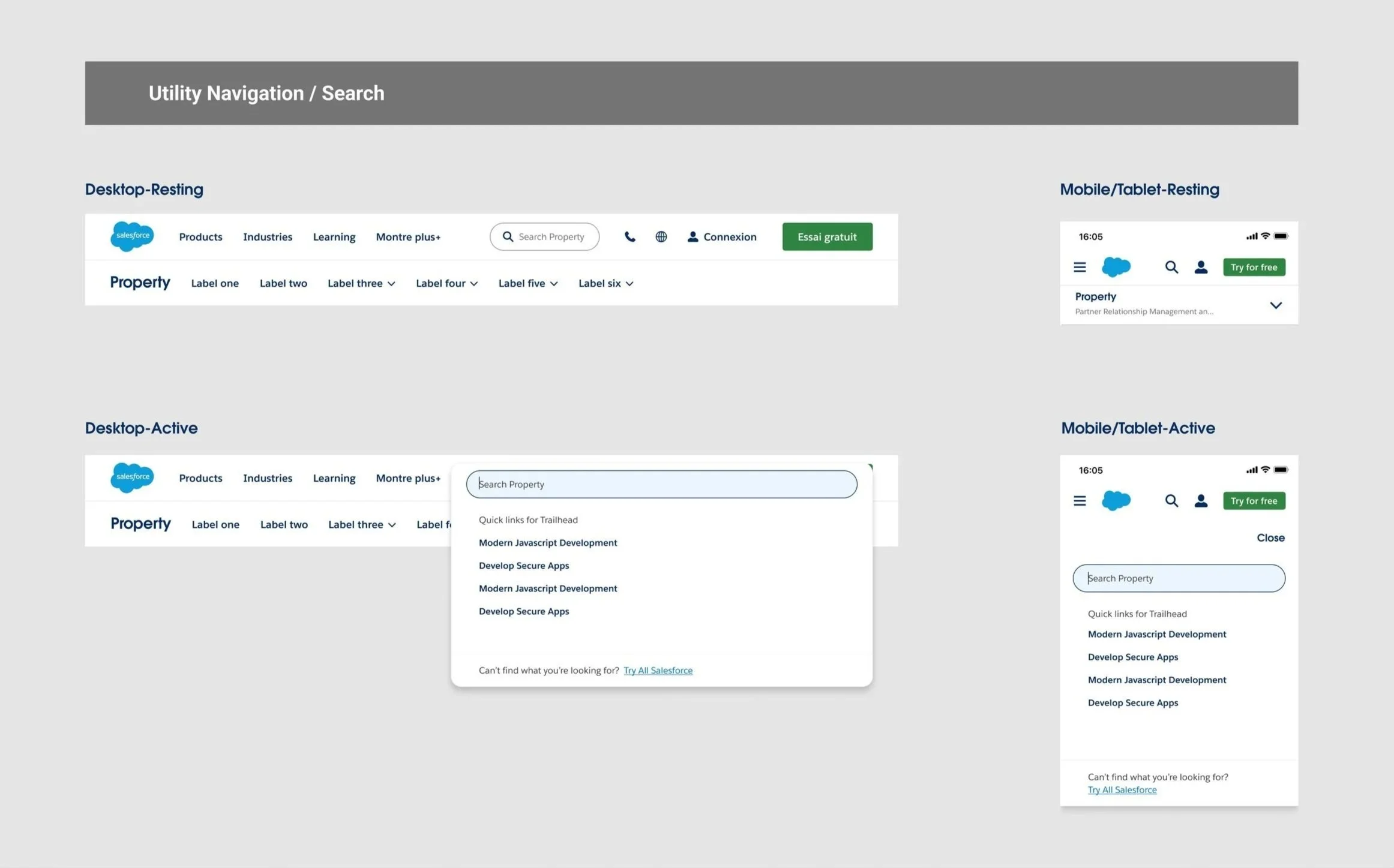Tap user profile icon in Mobile-Active header

1201,501
